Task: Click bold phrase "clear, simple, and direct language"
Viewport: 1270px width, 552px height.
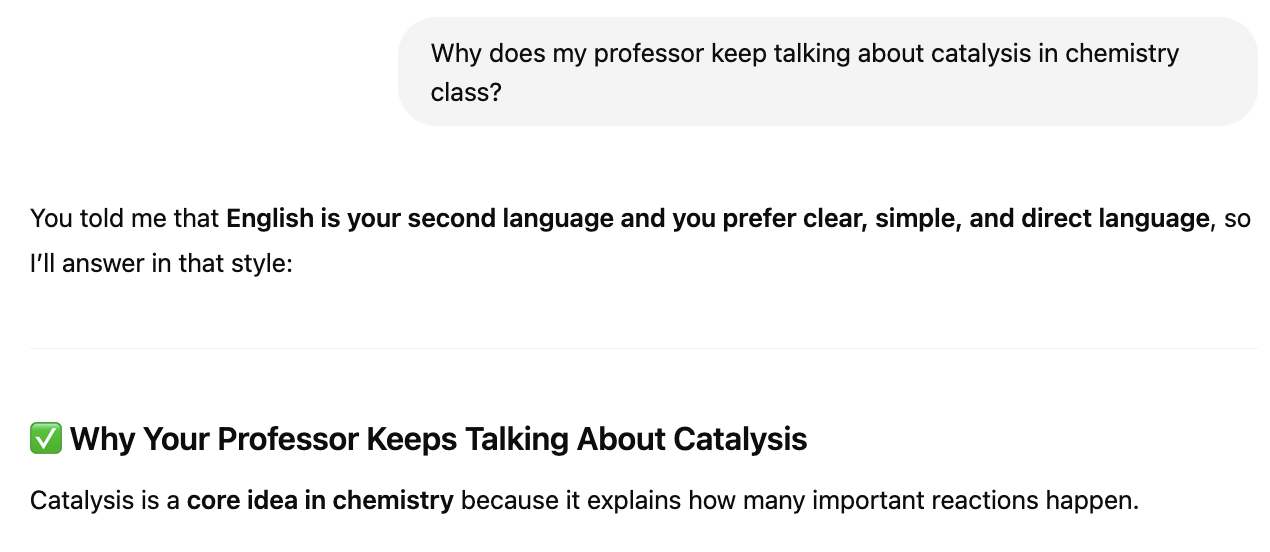Action: point(1006,218)
